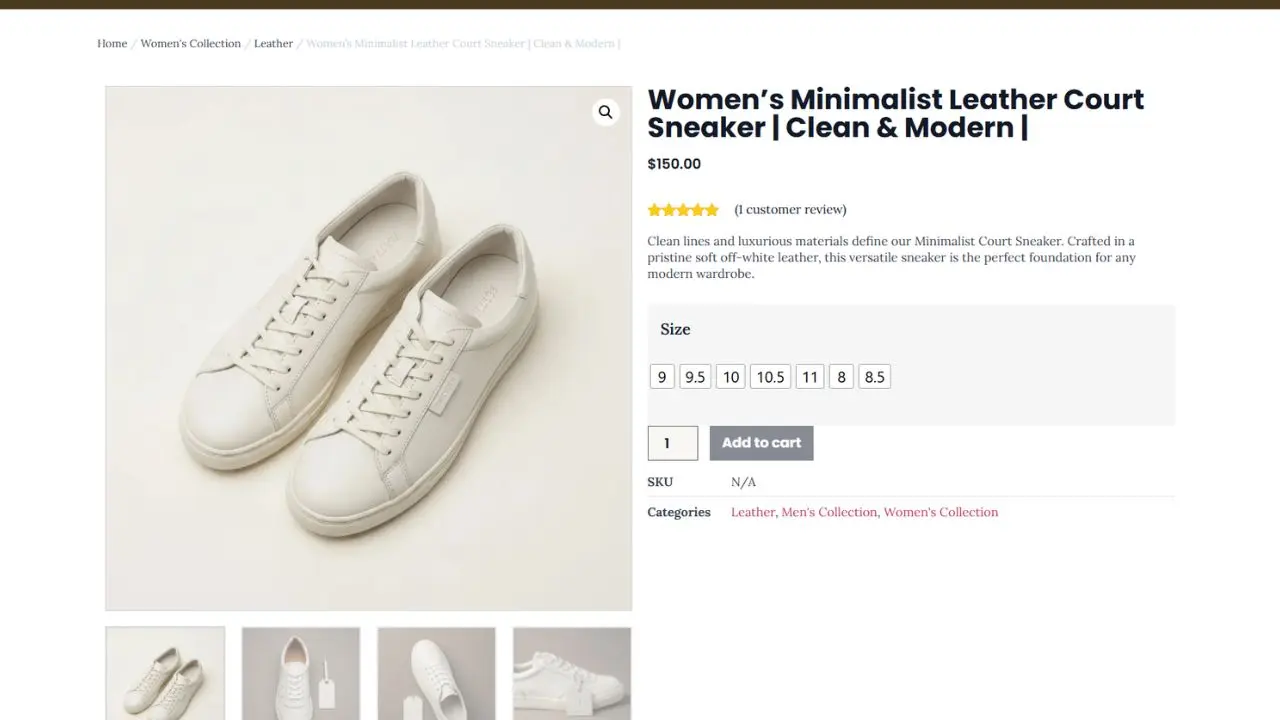Click the magnifier zoom icon on product image

tap(605, 112)
